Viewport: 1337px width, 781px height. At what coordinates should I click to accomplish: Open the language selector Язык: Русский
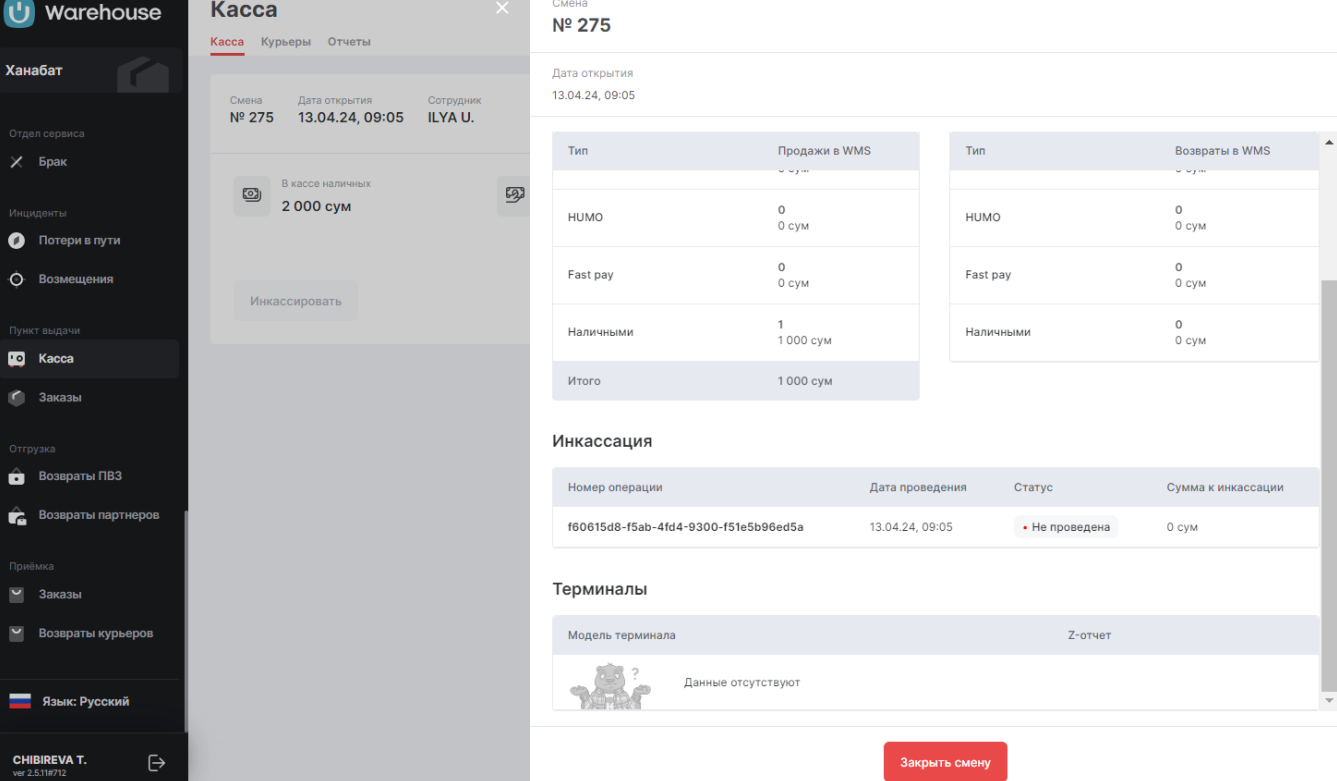click(x=85, y=702)
